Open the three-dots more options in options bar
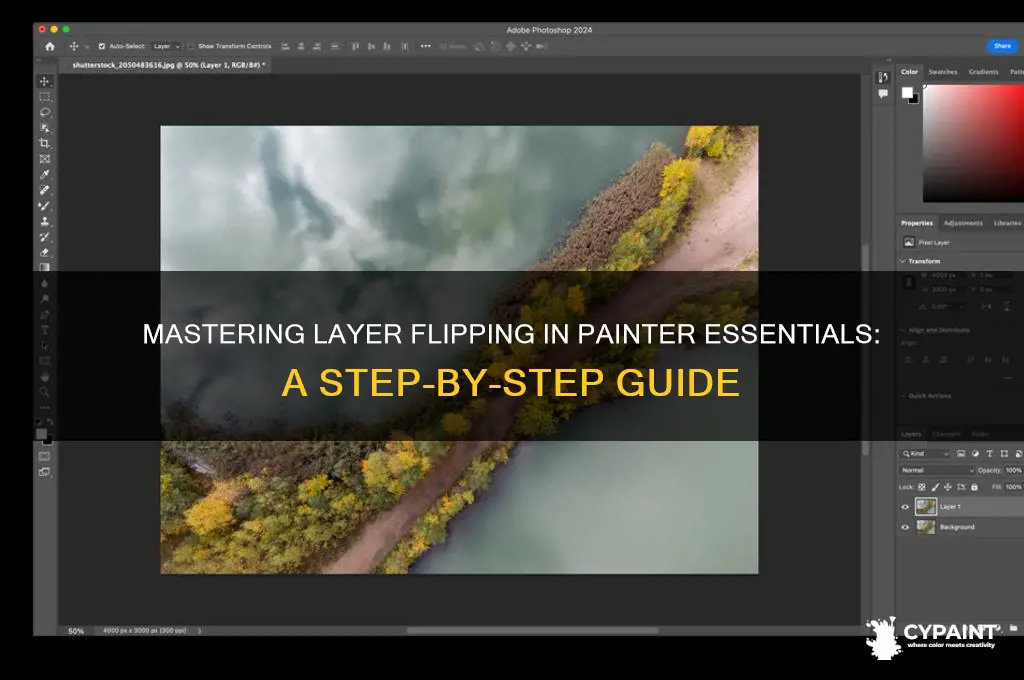The height and width of the screenshot is (680, 1024). tap(426, 46)
